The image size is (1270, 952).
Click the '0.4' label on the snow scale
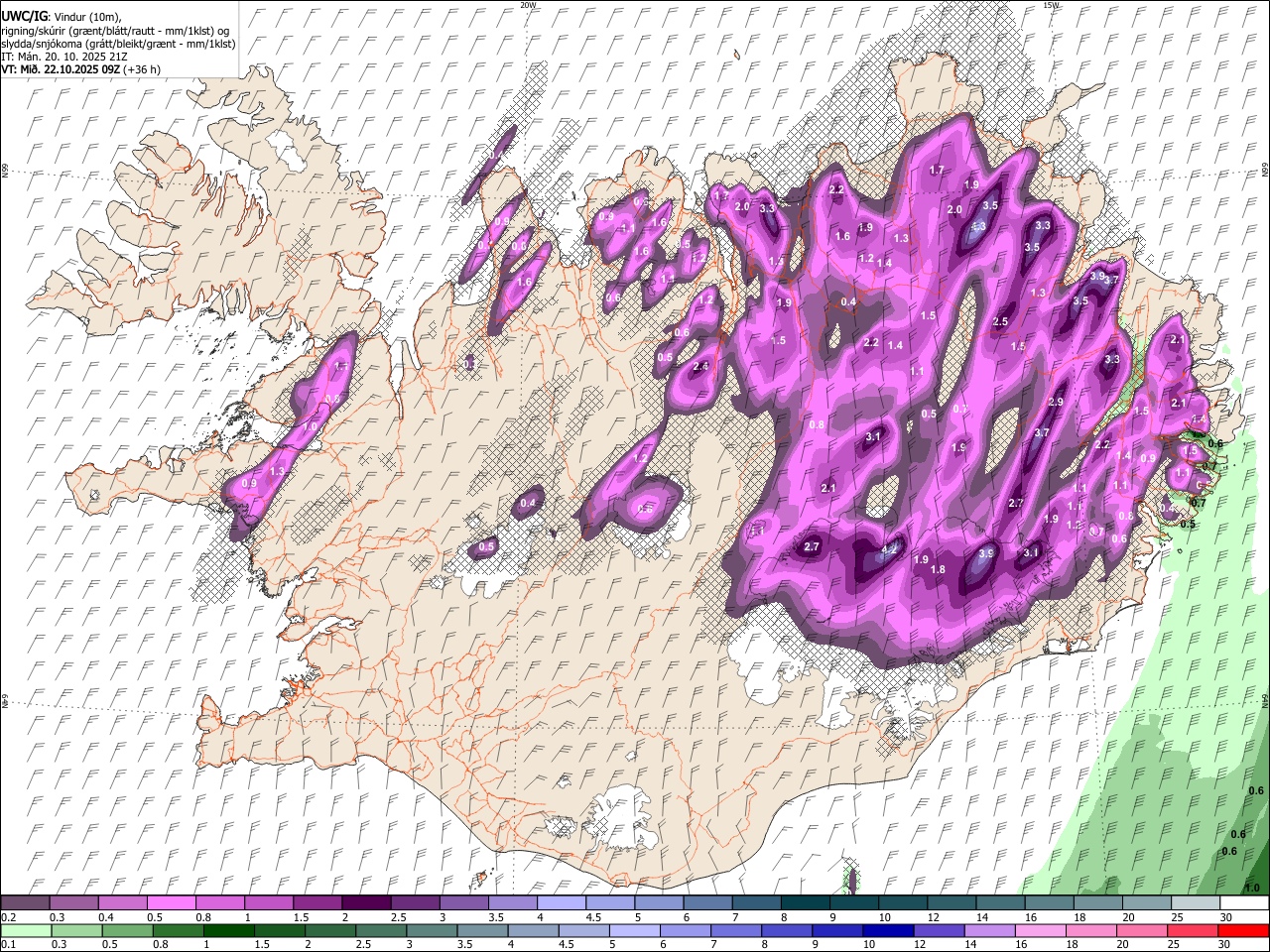(105, 917)
